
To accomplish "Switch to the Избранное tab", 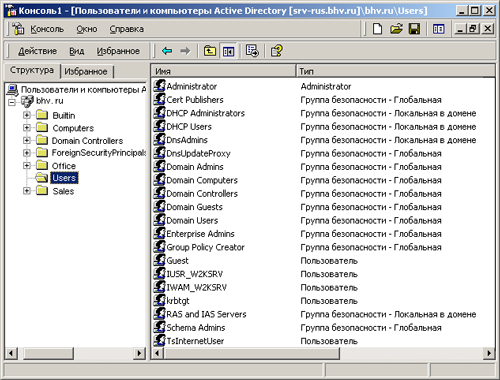I will [86, 71].
